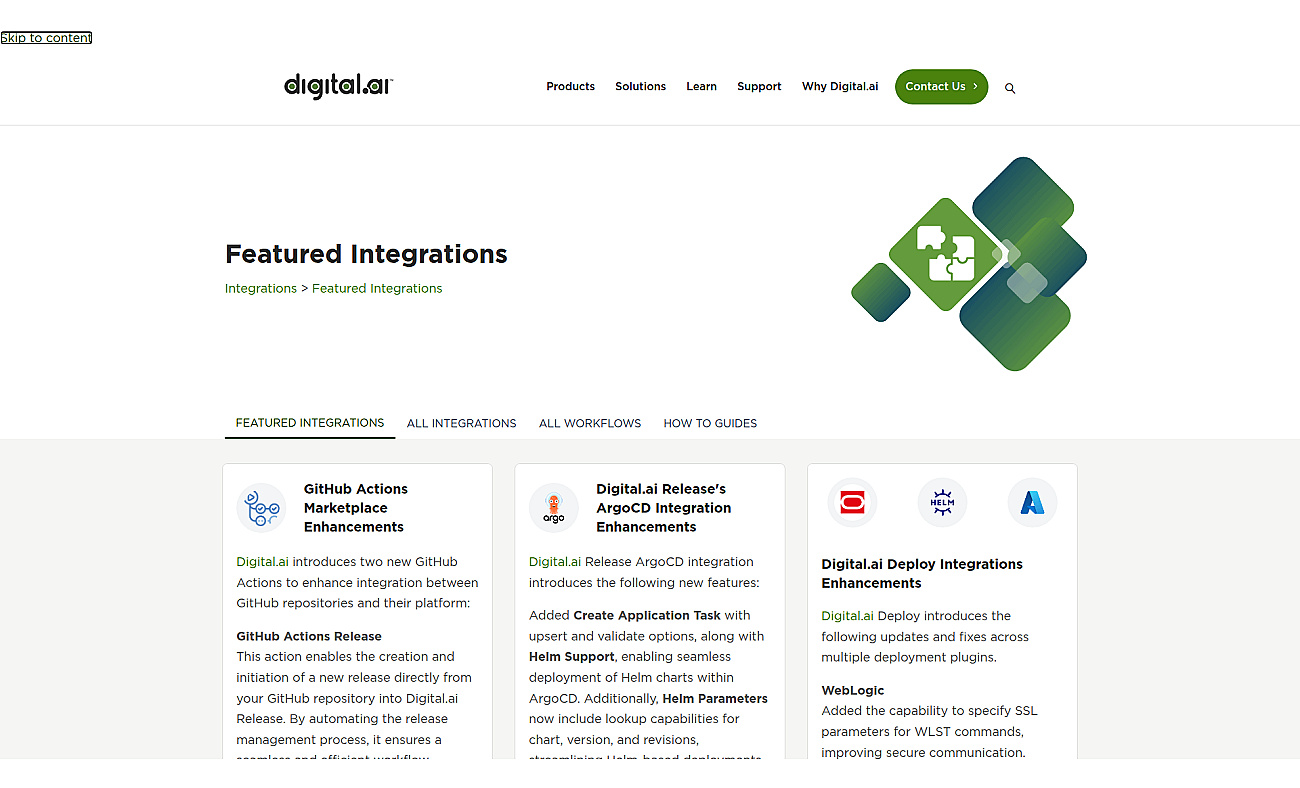Open the Learn menu

coord(701,87)
